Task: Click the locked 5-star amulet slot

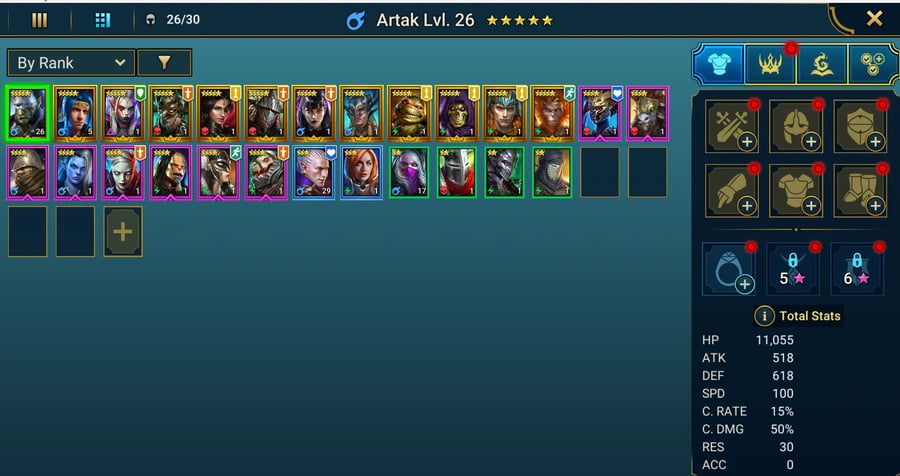Action: (793, 269)
